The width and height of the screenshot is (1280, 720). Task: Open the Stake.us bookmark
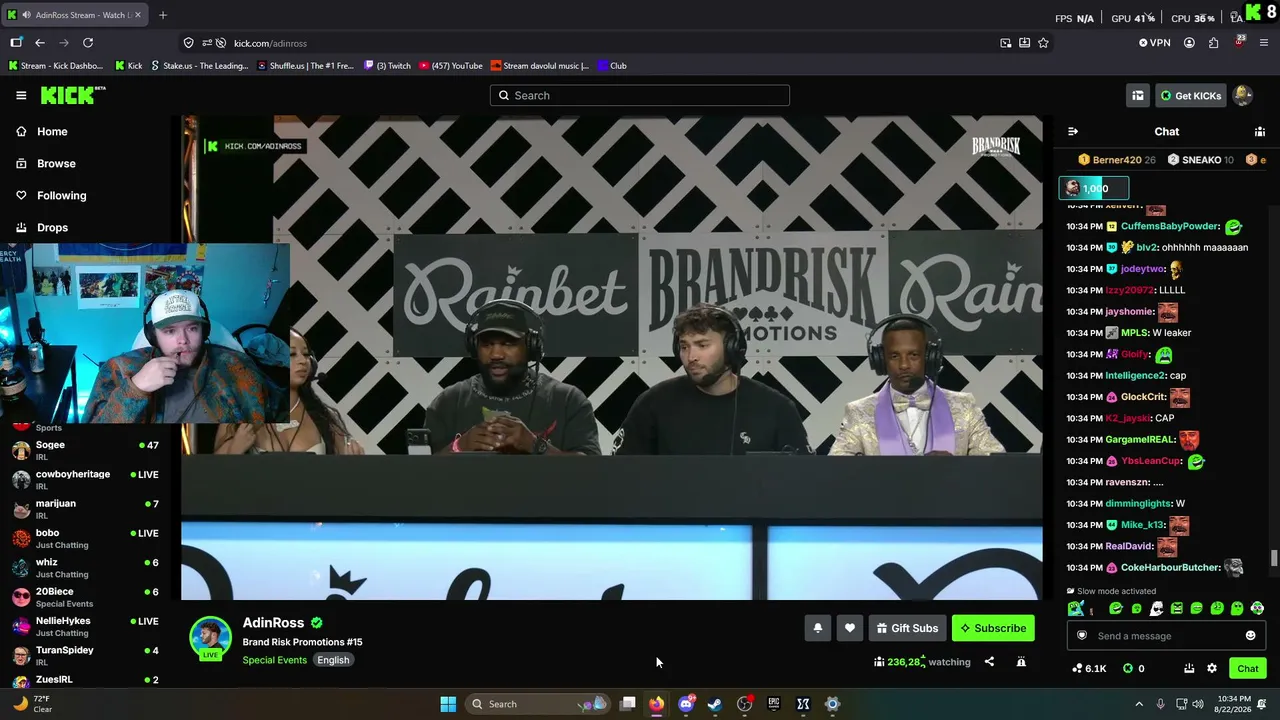(x=198, y=66)
